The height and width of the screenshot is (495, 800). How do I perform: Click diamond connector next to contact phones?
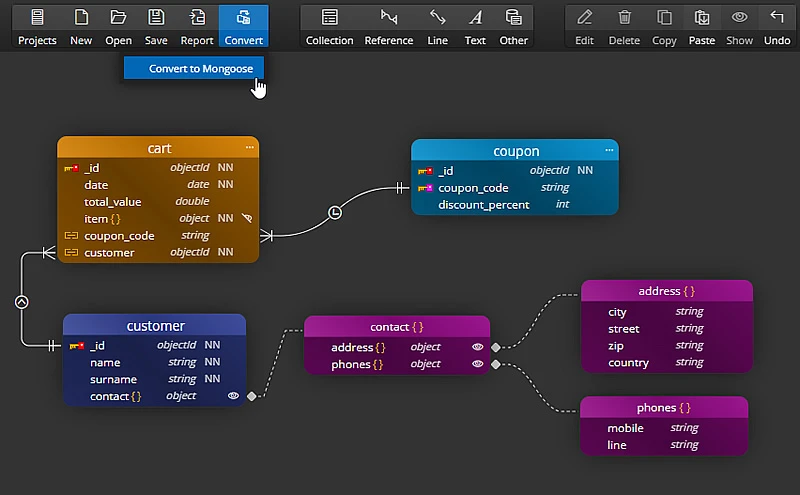(495, 364)
